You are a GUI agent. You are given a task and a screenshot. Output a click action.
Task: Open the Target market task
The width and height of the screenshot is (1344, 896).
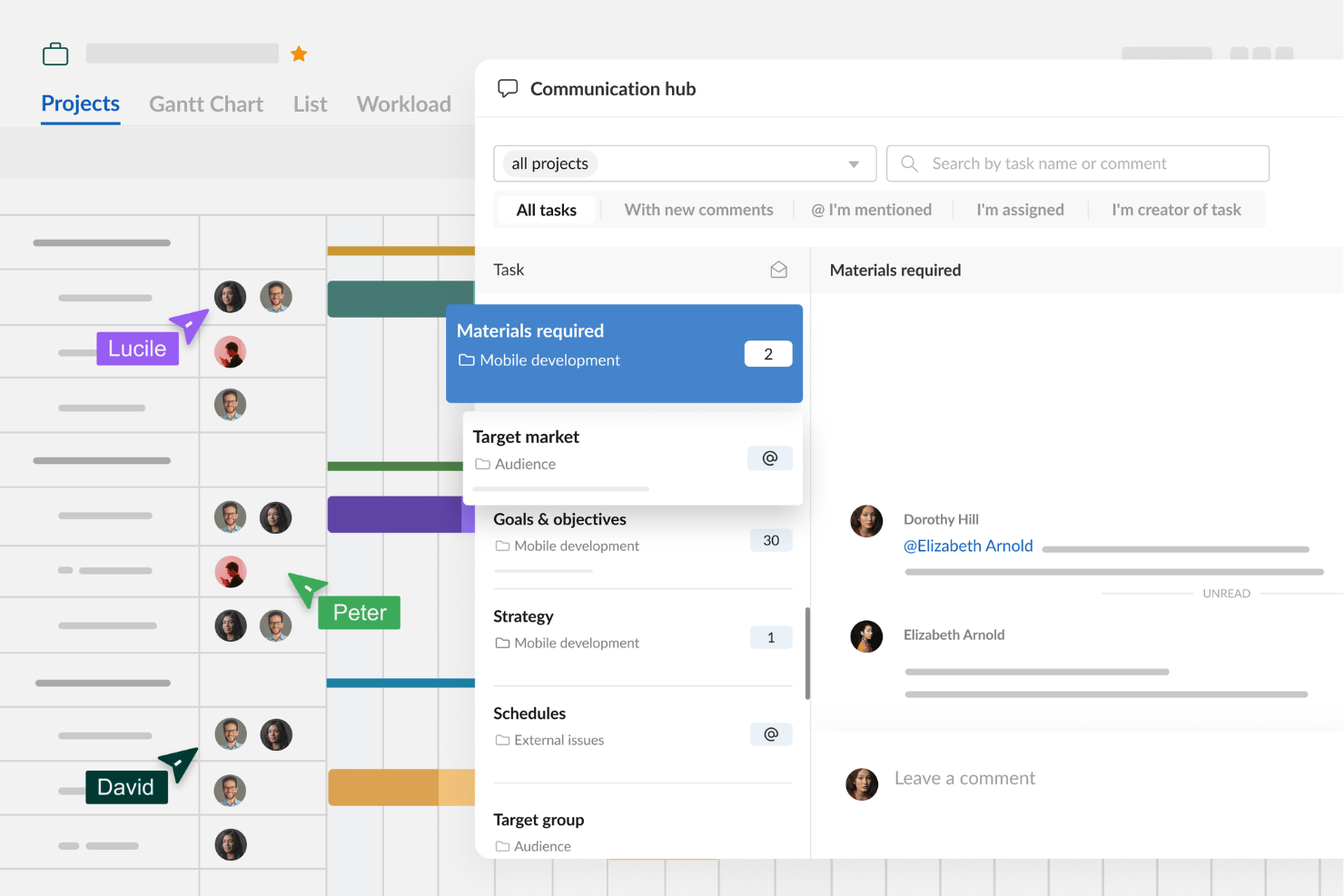pyautogui.click(x=633, y=458)
